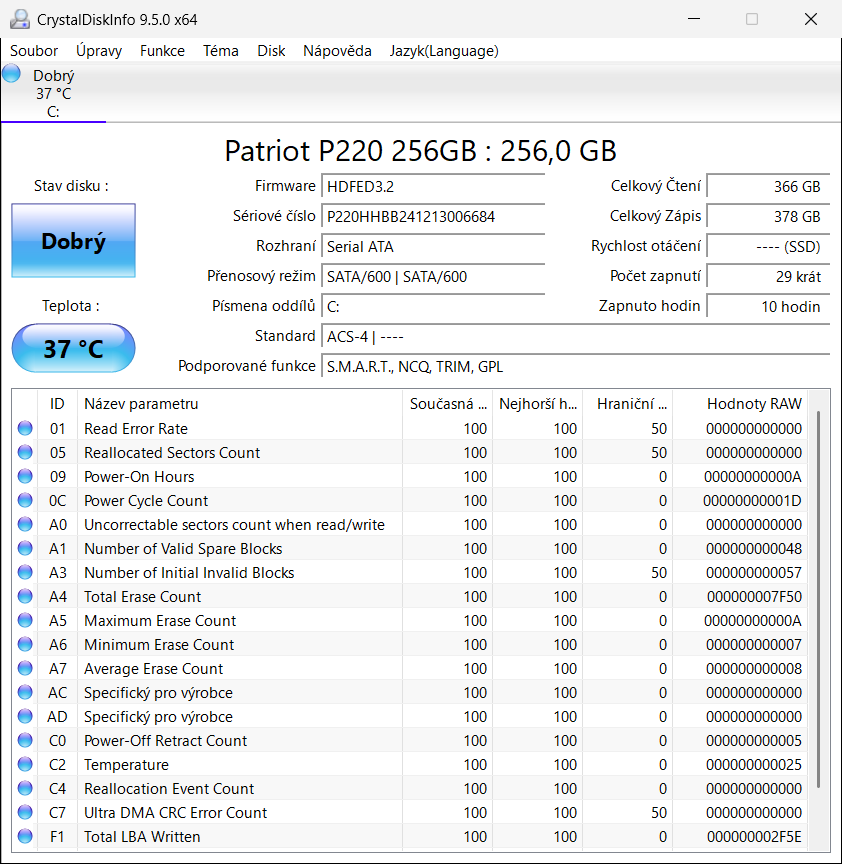Click the Patriot P220 256GB disk title
Viewport: 842px width, 864px height.
[x=420, y=150]
